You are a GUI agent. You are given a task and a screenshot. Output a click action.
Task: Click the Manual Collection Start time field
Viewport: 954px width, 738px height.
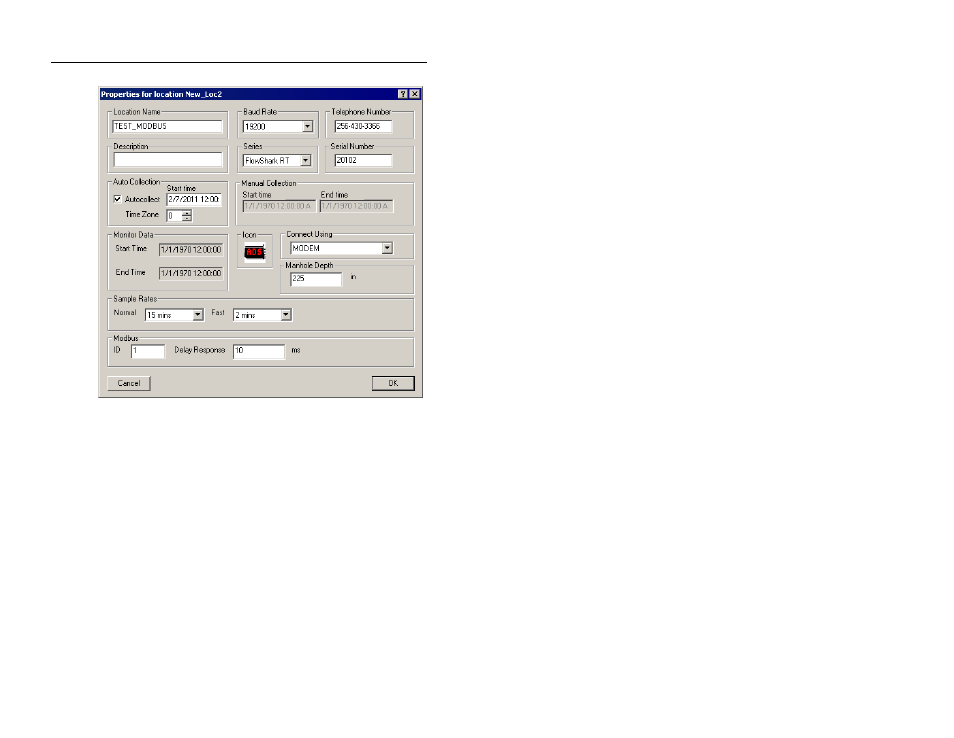pyautogui.click(x=279, y=206)
